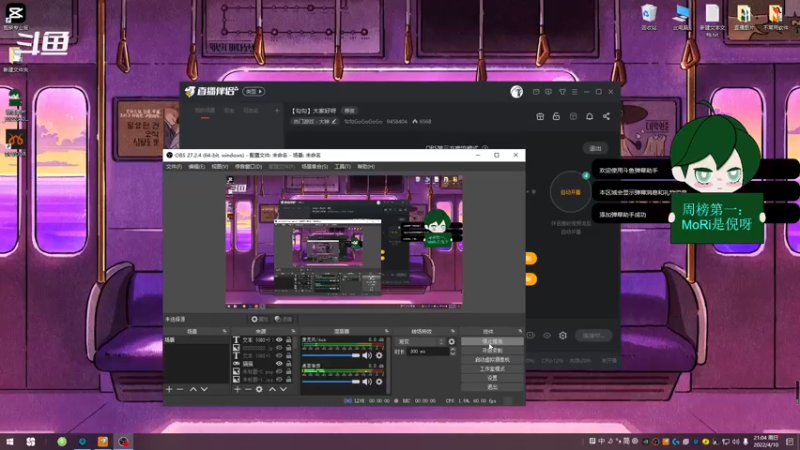The width and height of the screenshot is (800, 450).
Task: Pop out the Audio Mixer dock panel
Action: (x=386, y=332)
